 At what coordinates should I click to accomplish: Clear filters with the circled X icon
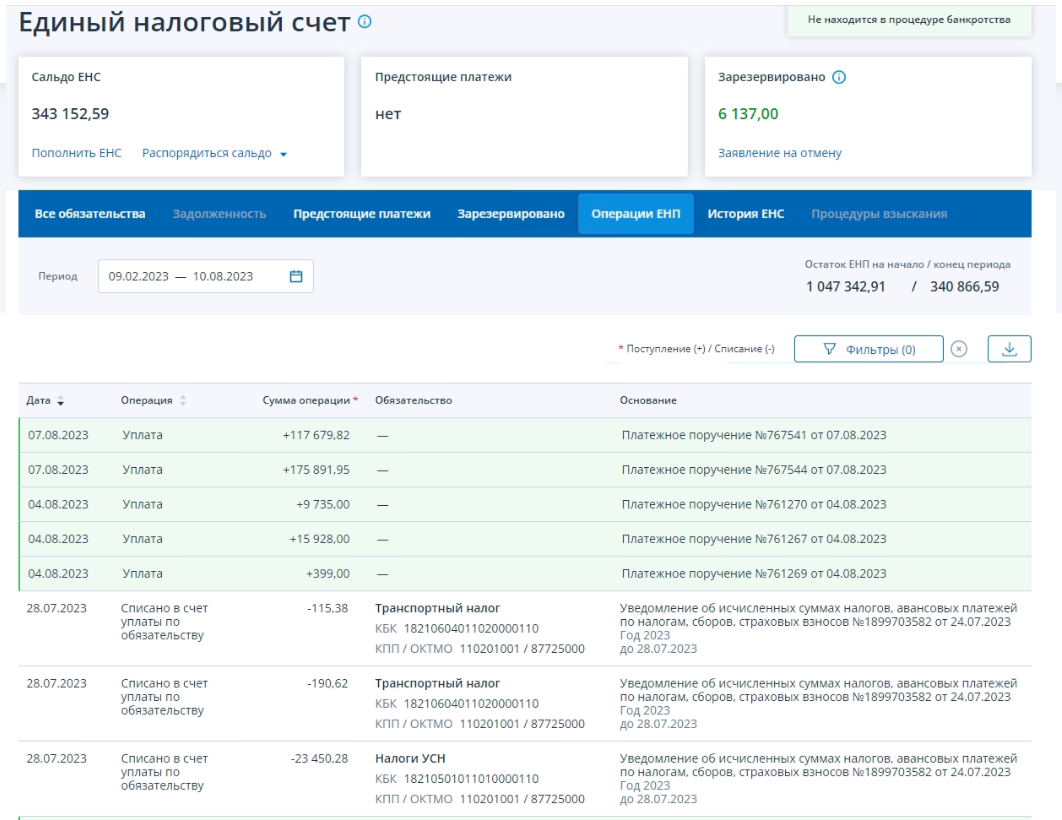(958, 349)
